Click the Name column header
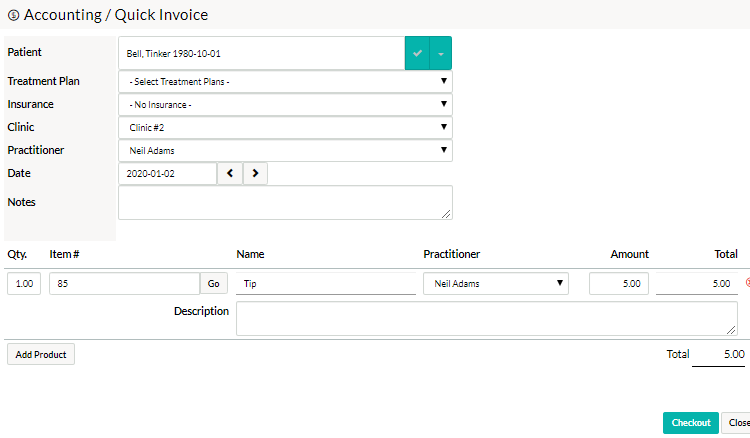The width and height of the screenshot is (750, 438). 250,254
